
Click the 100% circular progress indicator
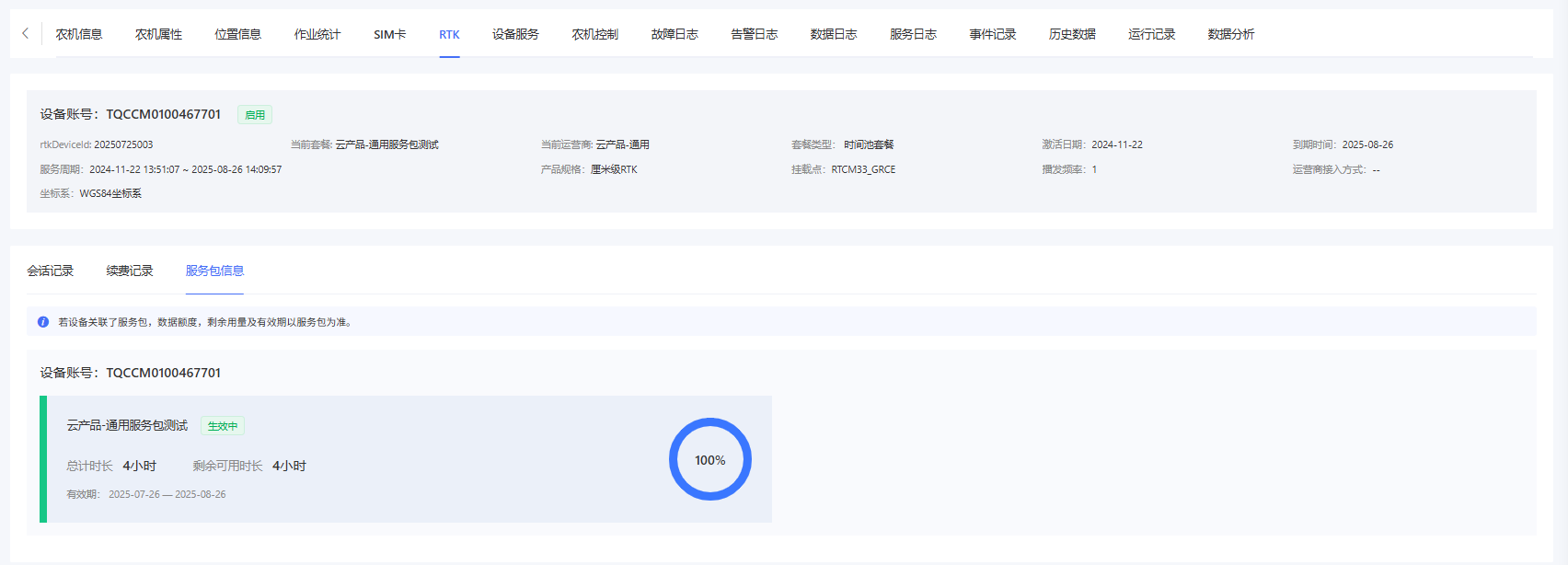click(709, 459)
